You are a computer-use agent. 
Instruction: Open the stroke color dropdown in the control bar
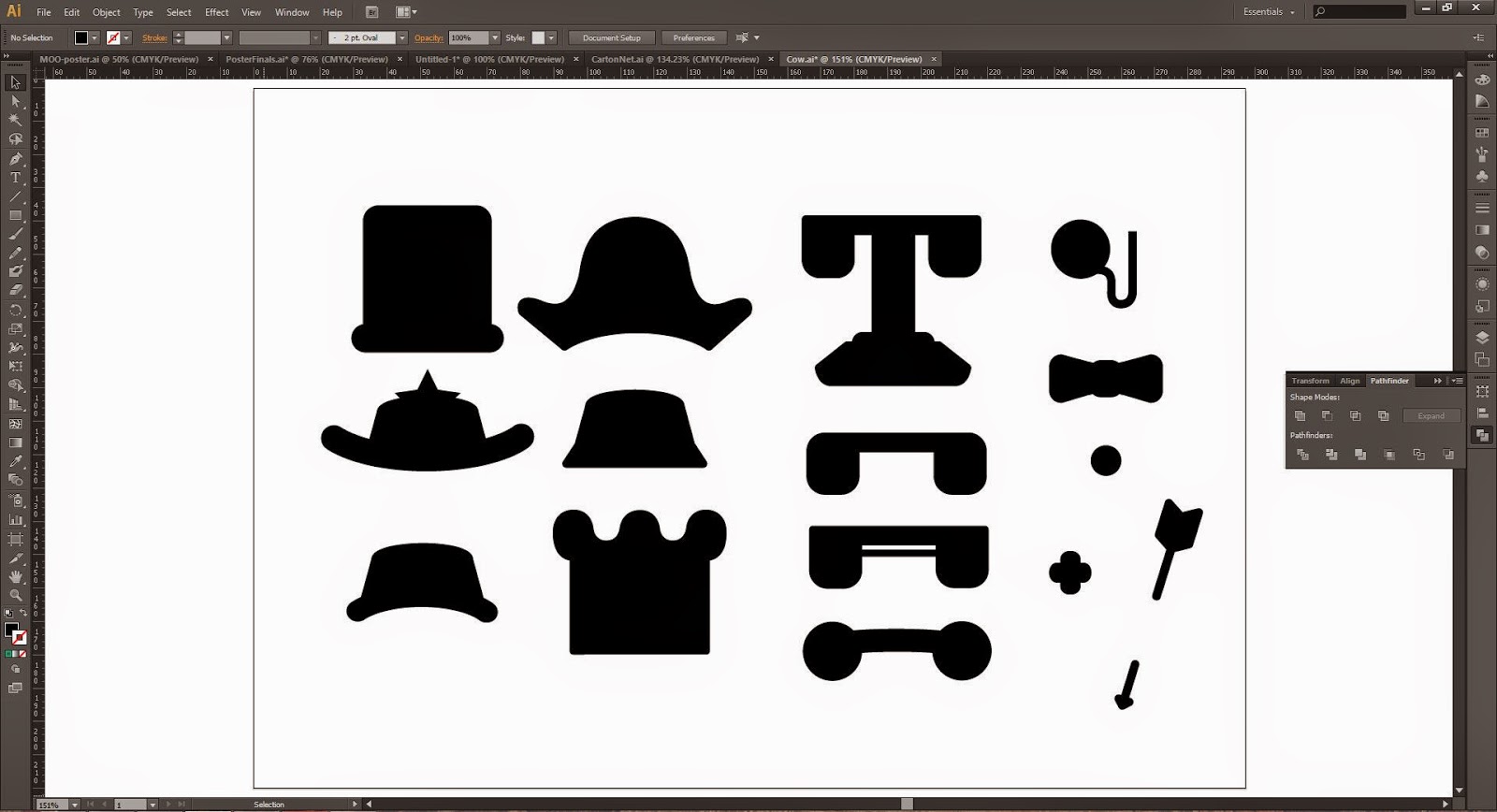click(126, 37)
